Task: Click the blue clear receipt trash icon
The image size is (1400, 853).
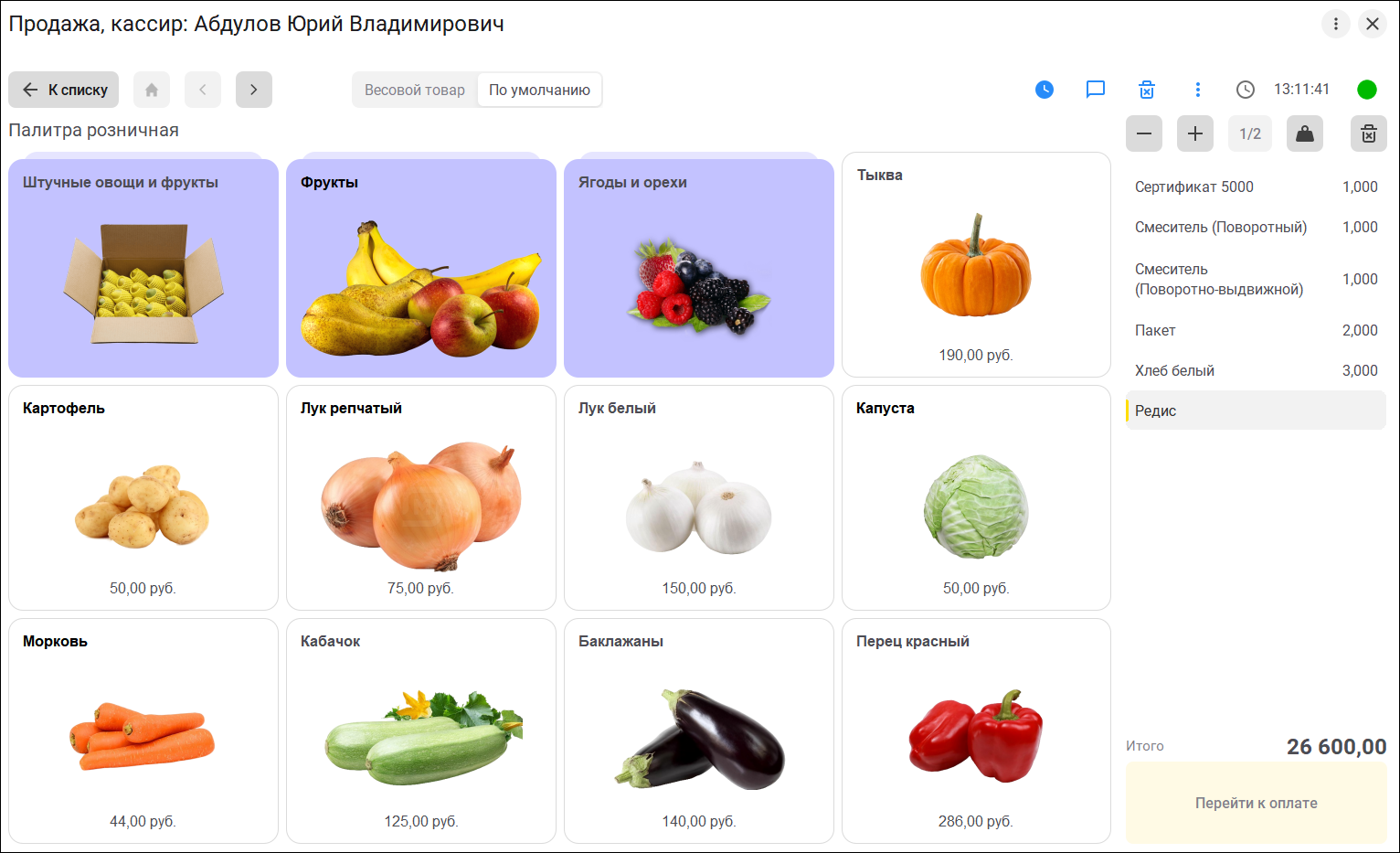Action: 1147,90
